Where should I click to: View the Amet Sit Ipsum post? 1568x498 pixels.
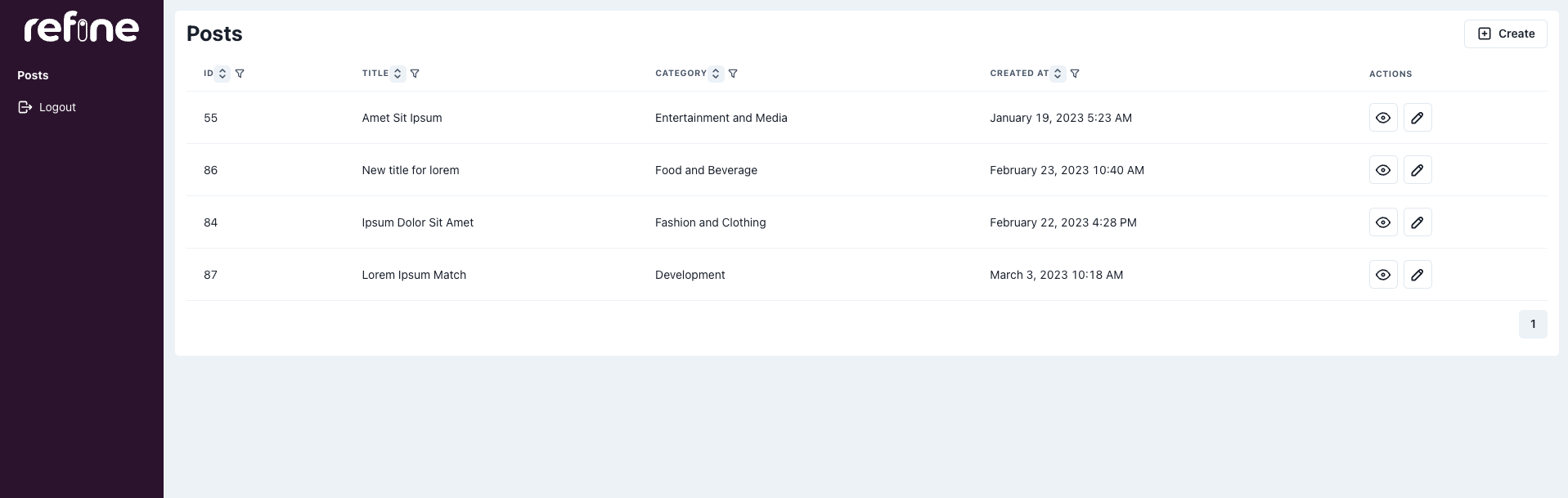[x=1383, y=118]
